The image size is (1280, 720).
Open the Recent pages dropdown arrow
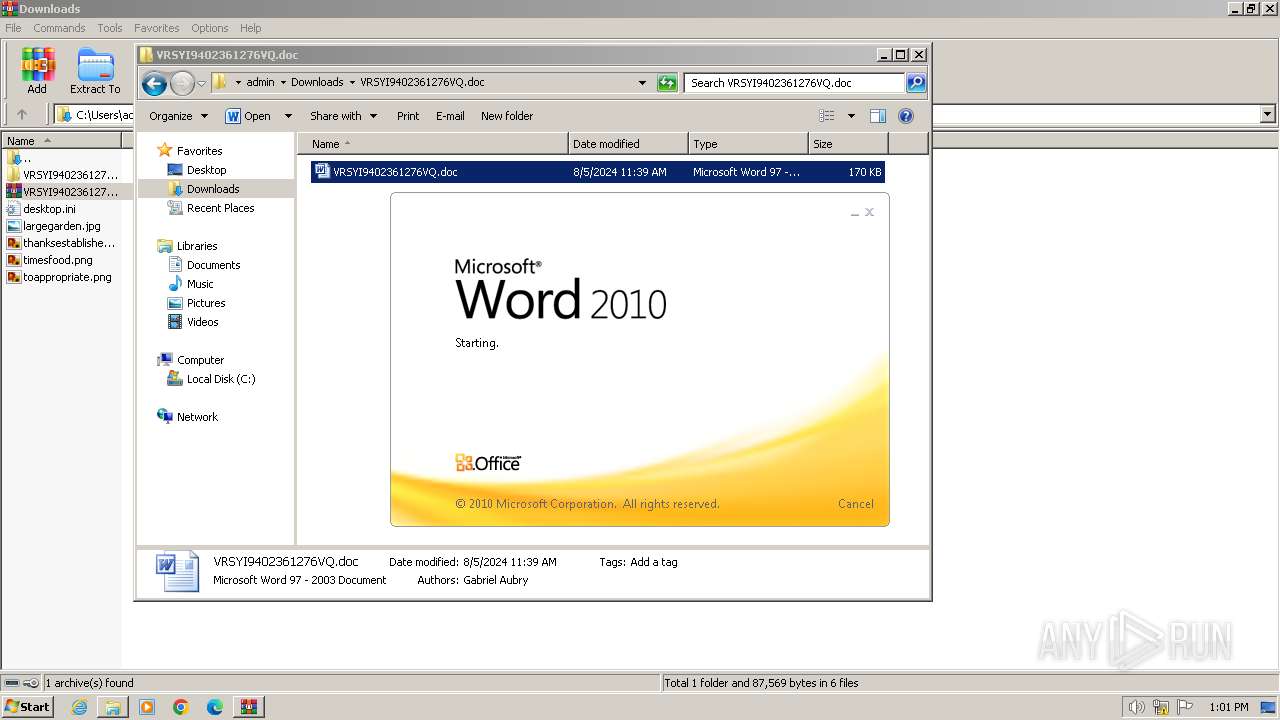[201, 84]
